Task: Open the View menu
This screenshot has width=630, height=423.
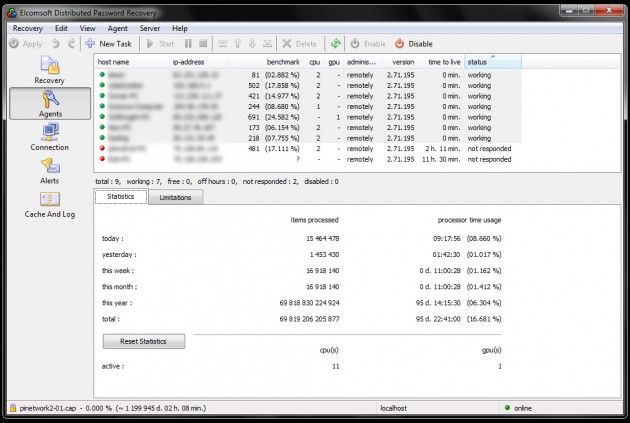Action: tap(87, 29)
